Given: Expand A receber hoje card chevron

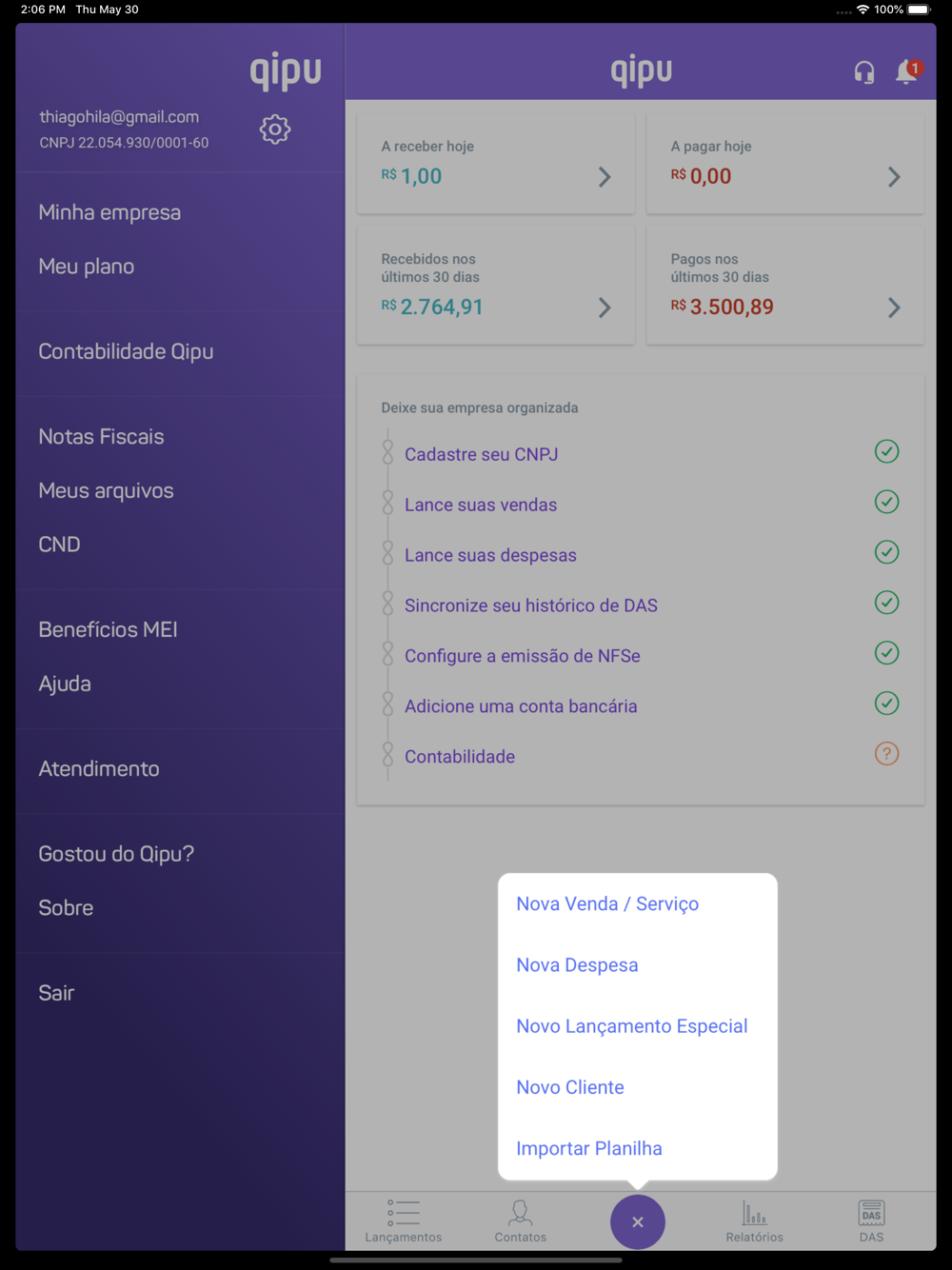Looking at the screenshot, I should pyautogui.click(x=605, y=177).
